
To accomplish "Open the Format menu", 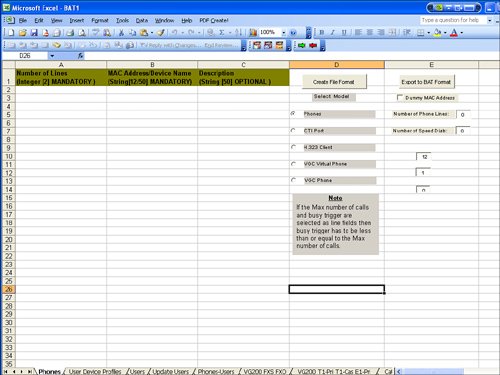I will 100,20.
